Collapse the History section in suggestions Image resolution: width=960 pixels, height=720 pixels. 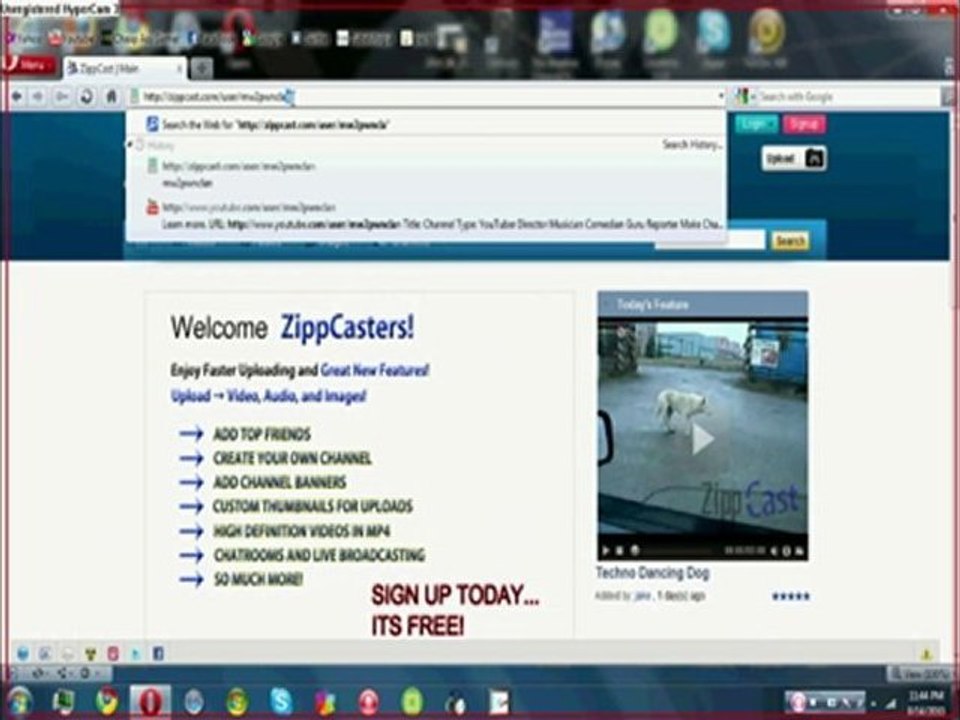pyautogui.click(x=130, y=145)
